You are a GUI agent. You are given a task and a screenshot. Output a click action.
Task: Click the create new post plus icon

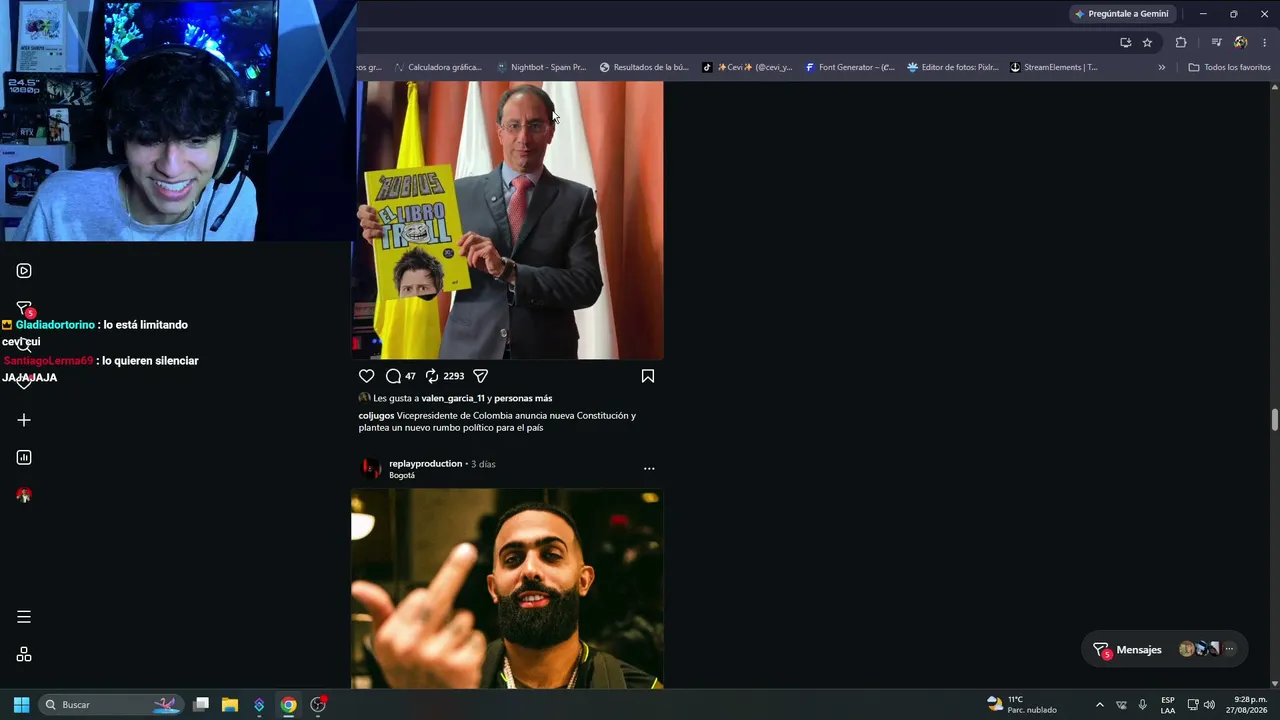pyautogui.click(x=24, y=420)
